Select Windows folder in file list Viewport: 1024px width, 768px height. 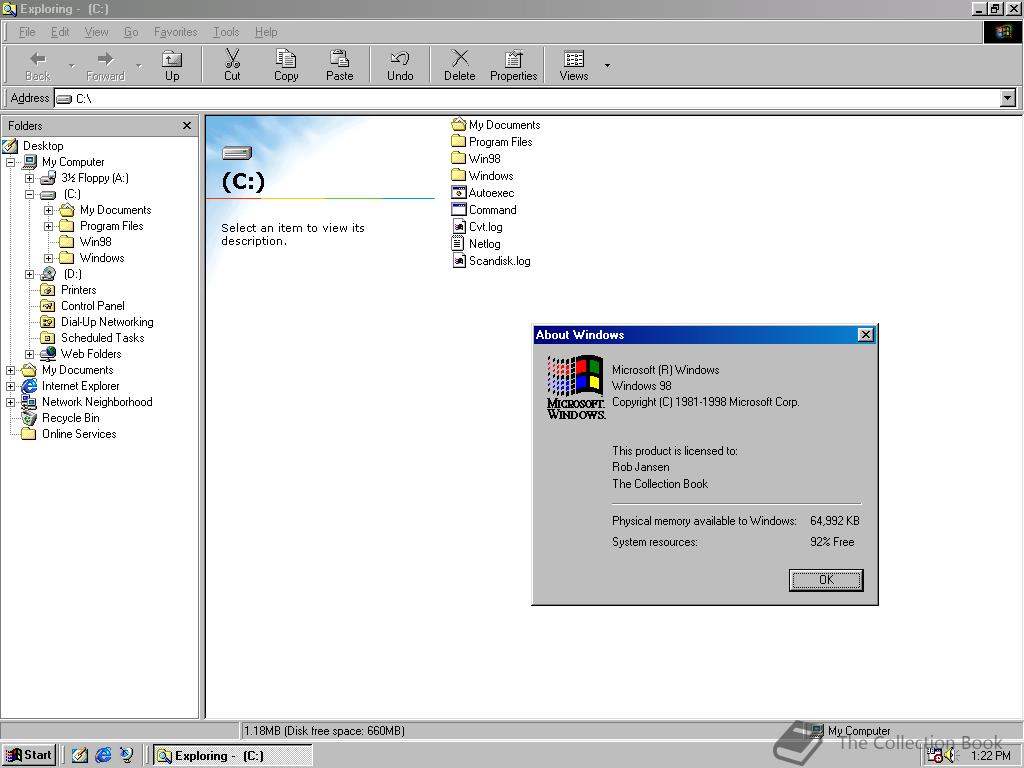tap(482, 176)
